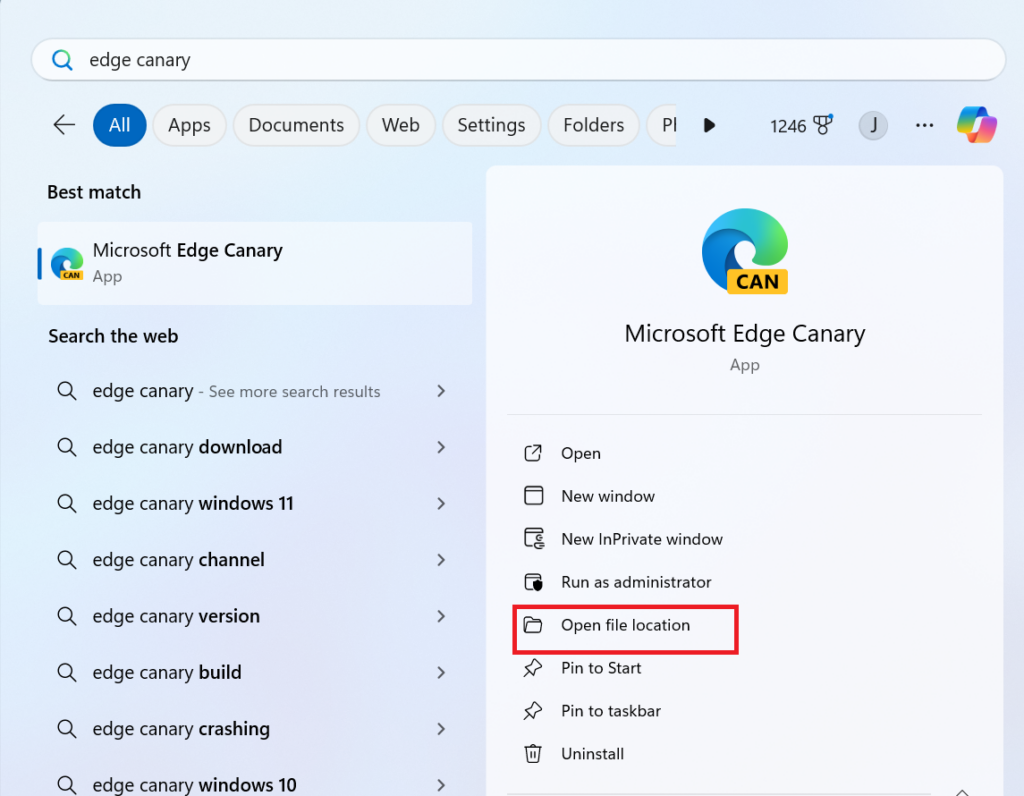Open a New window of Edge Canary
Image resolution: width=1024 pixels, height=796 pixels.
coord(607,496)
